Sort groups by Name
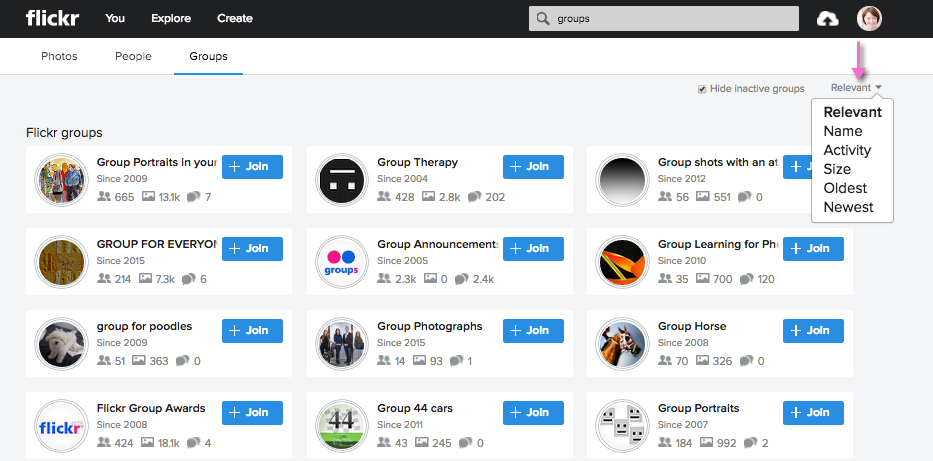 (843, 131)
